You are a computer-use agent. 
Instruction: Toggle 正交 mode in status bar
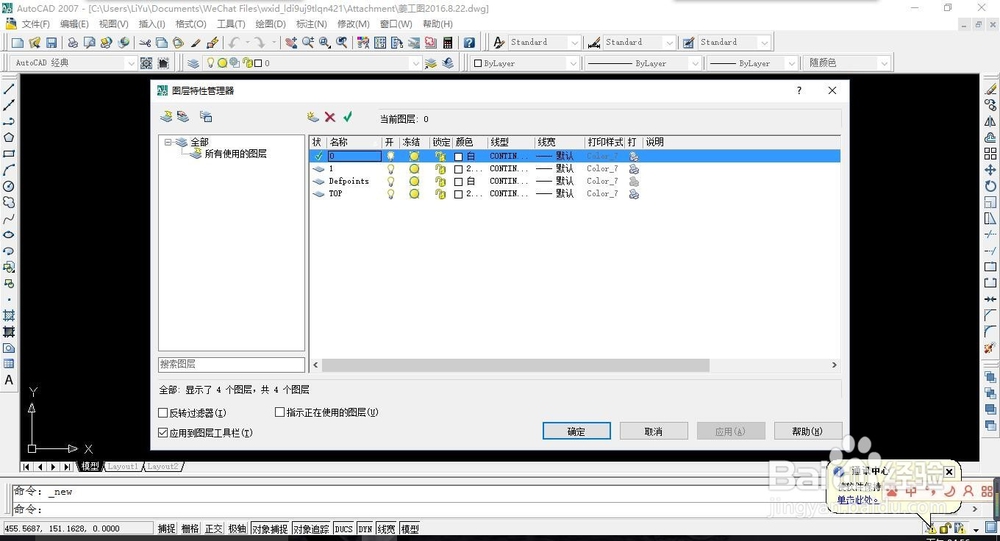pos(214,528)
